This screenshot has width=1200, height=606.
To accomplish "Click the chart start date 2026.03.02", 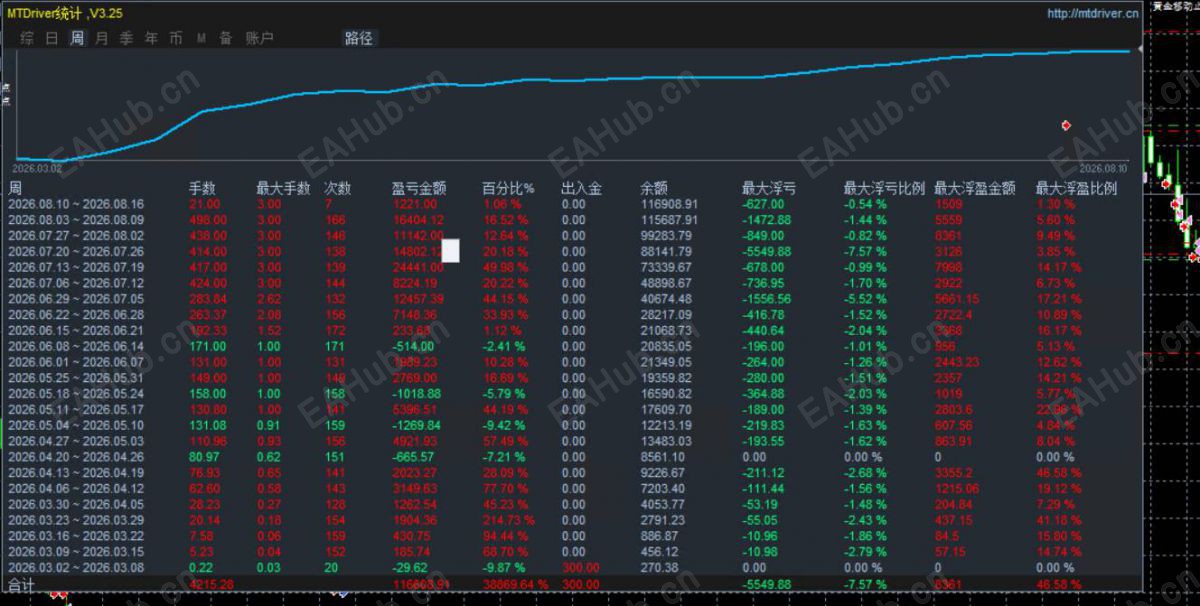I will tap(37, 168).
